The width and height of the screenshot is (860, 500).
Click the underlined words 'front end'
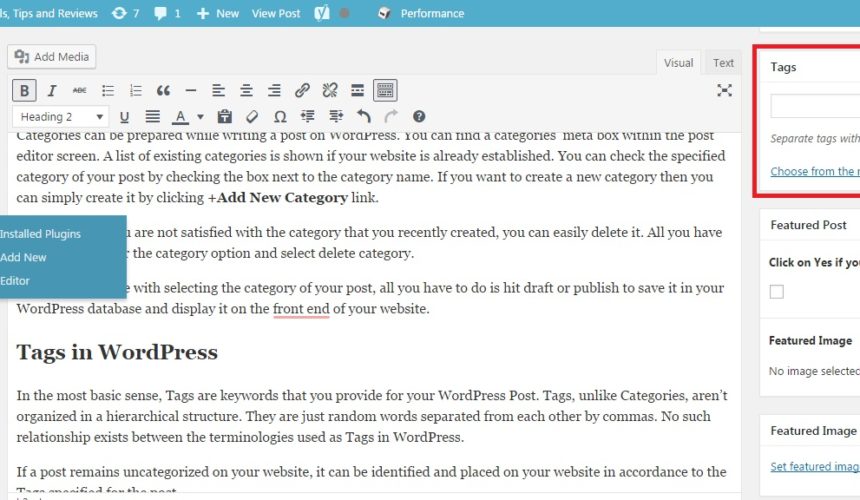[301, 309]
